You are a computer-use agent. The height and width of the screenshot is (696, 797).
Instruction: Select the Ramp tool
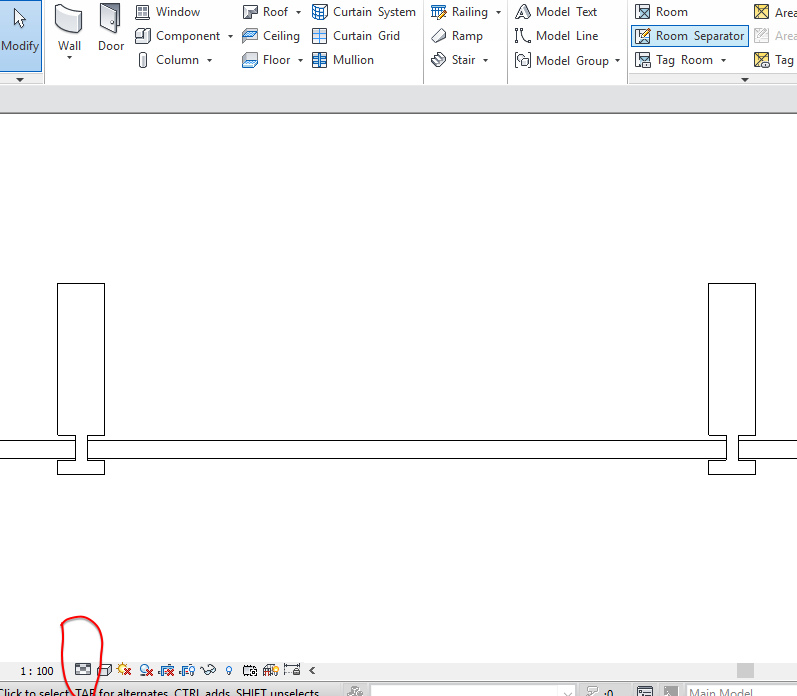point(457,36)
